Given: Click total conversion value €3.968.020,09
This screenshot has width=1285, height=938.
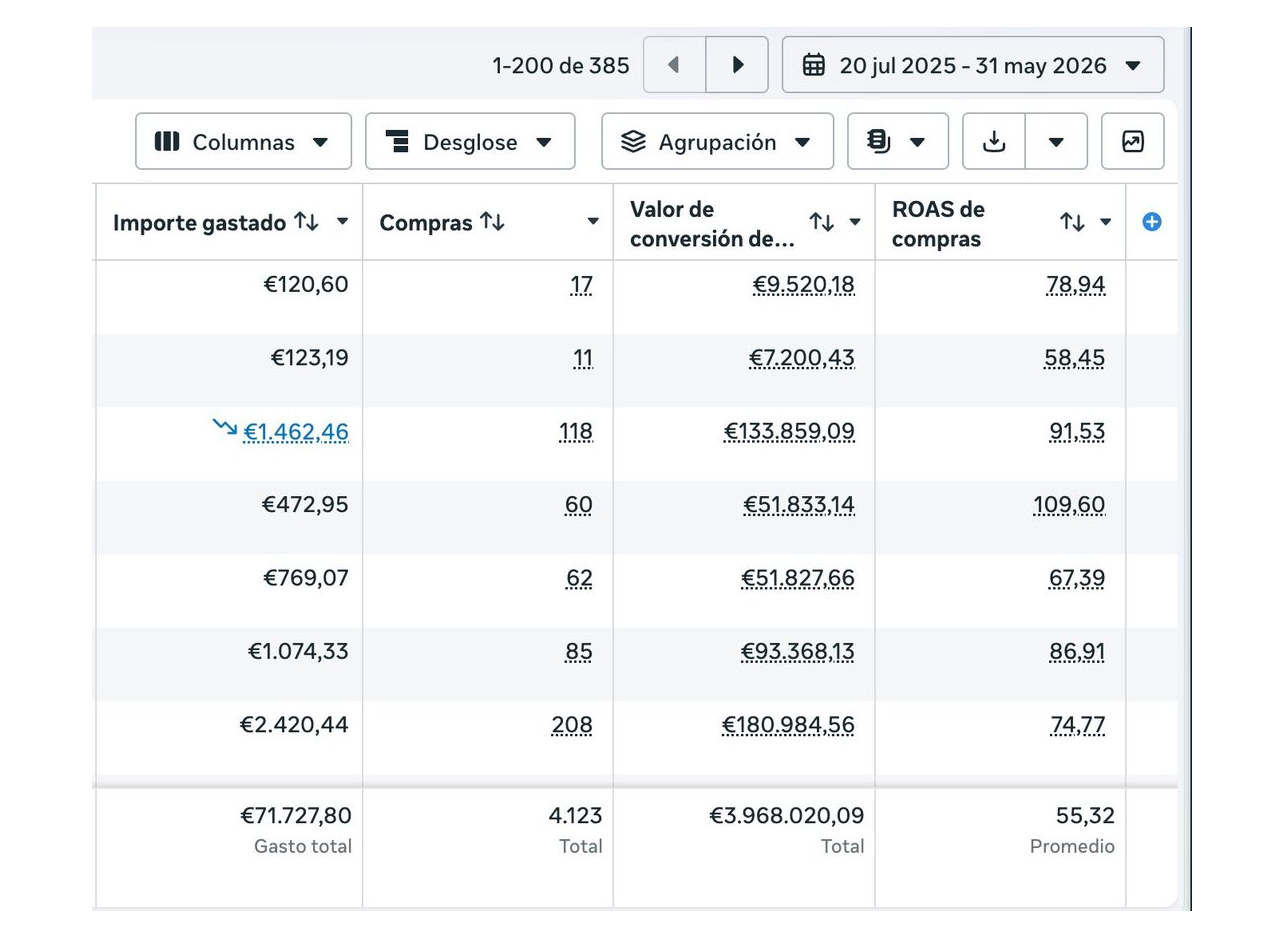Looking at the screenshot, I should [787, 816].
